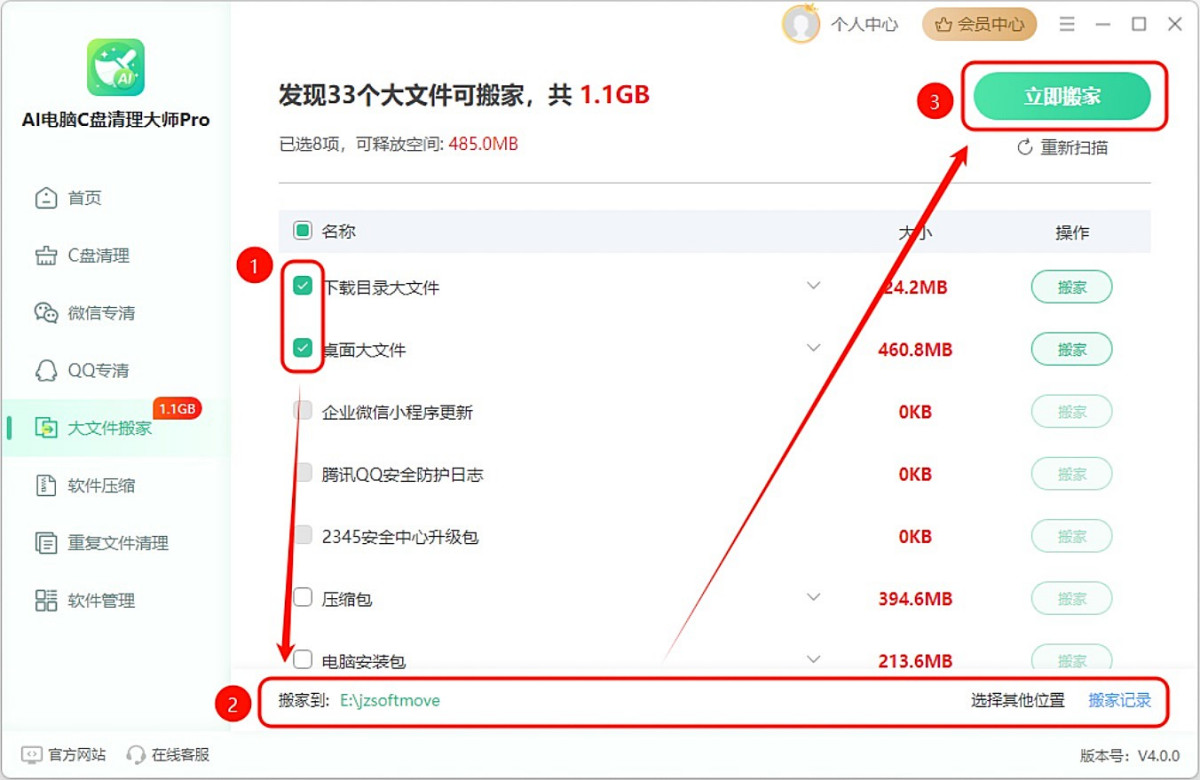
Task: Expand the 压缩包 row chevron
Action: tap(814, 597)
